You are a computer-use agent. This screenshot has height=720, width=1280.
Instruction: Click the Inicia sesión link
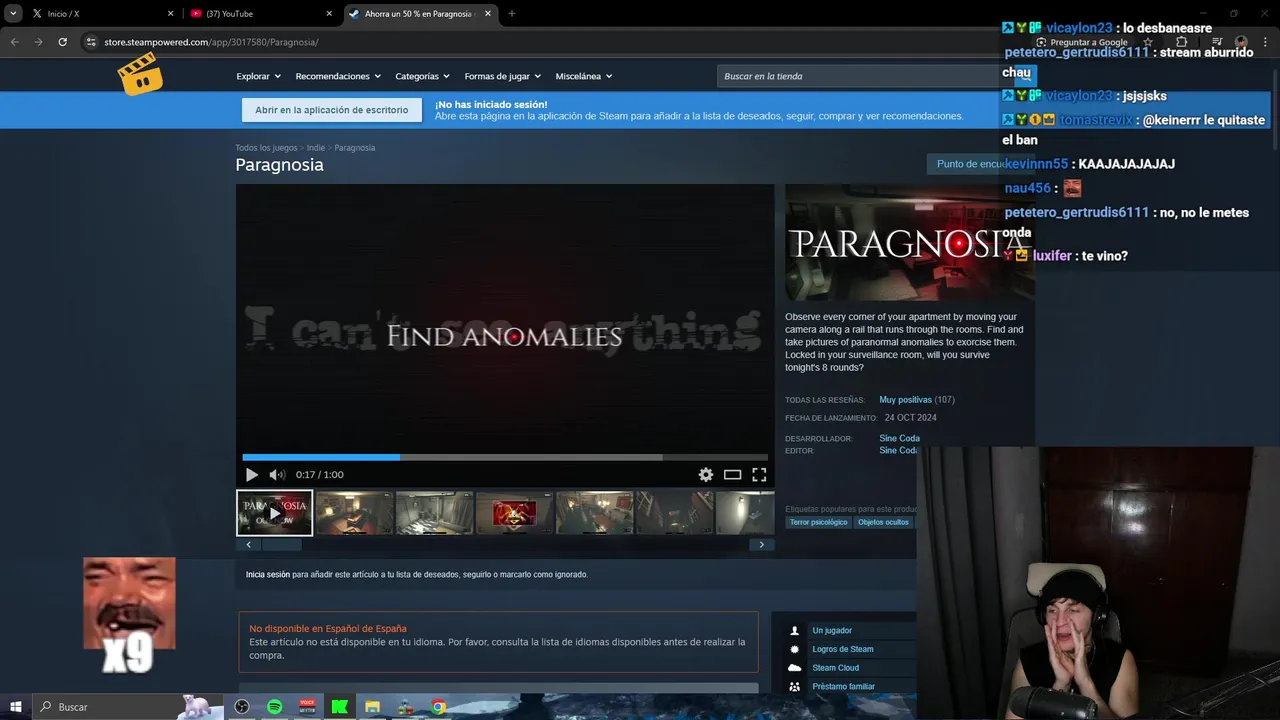point(268,575)
